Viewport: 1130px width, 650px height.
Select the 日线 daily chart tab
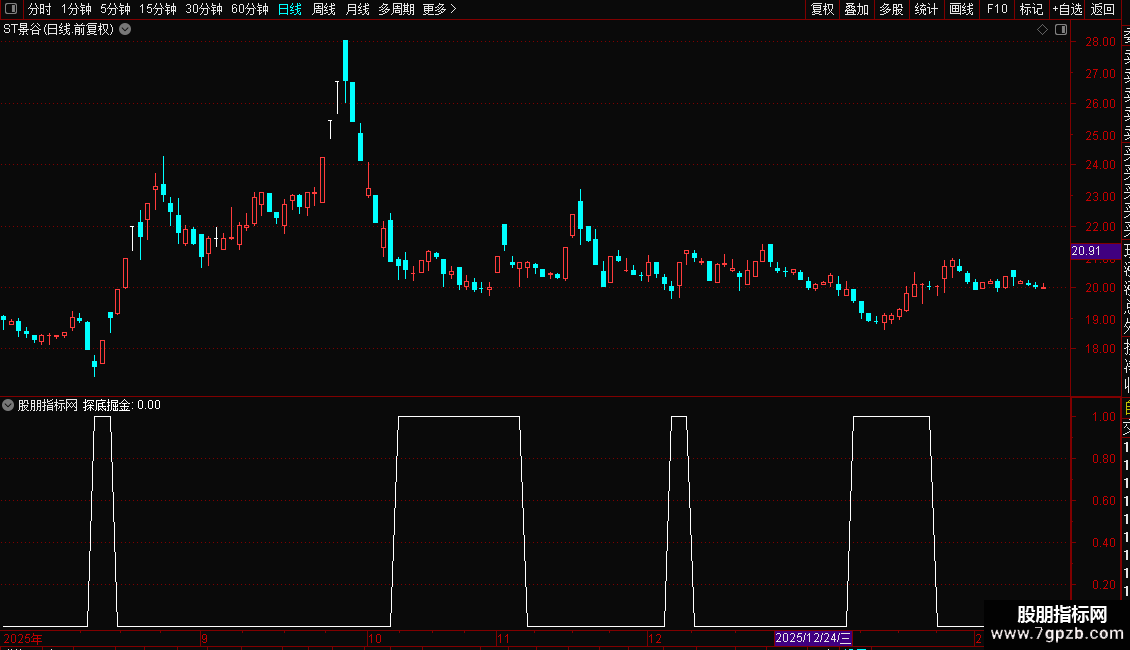(x=290, y=9)
